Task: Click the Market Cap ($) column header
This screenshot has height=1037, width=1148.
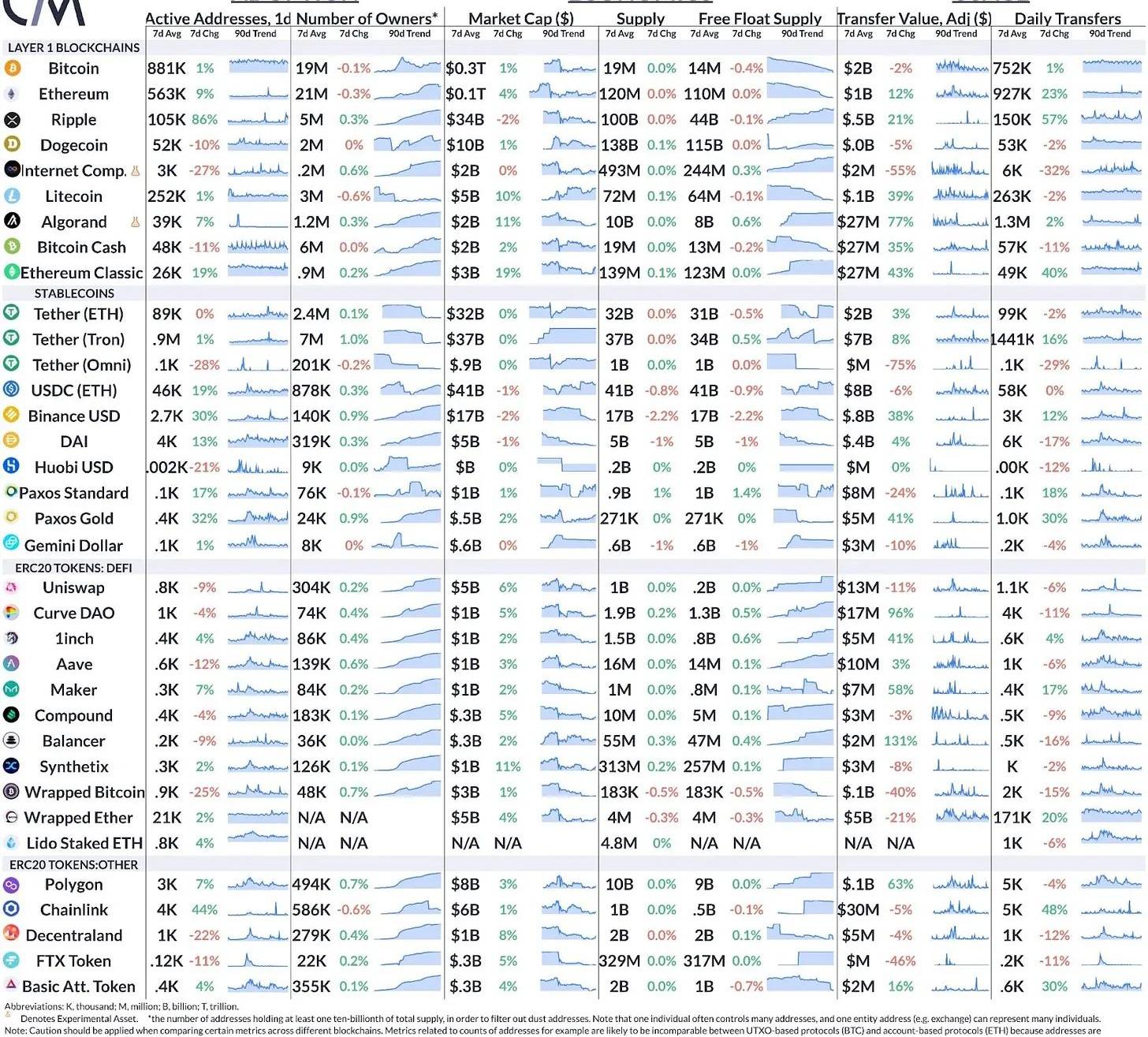Action: [x=520, y=18]
